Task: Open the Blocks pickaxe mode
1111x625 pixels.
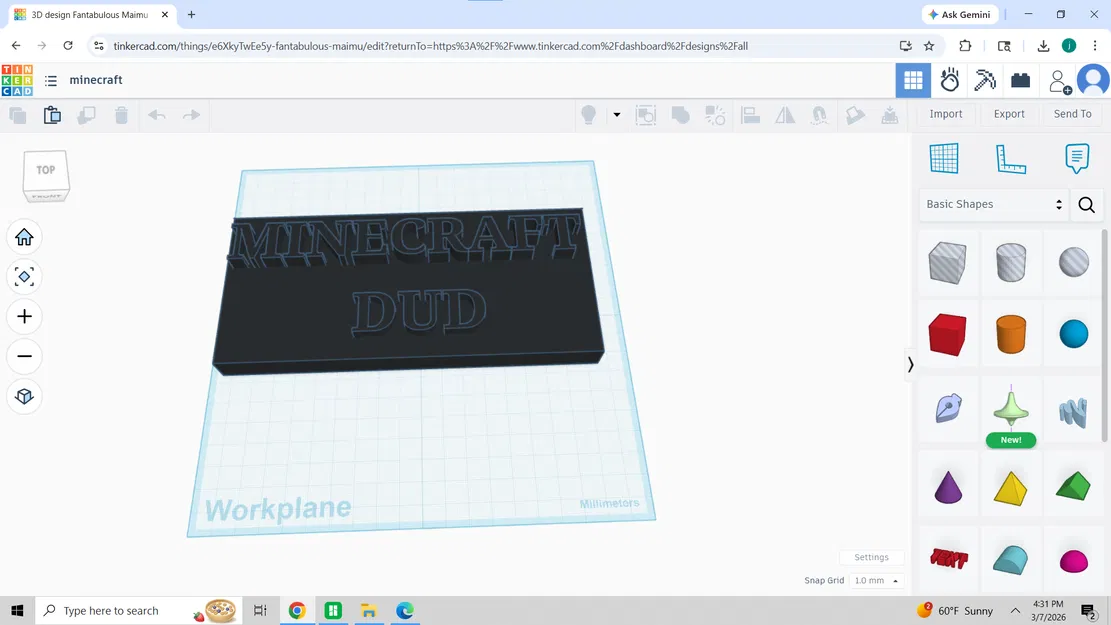Action: [985, 80]
